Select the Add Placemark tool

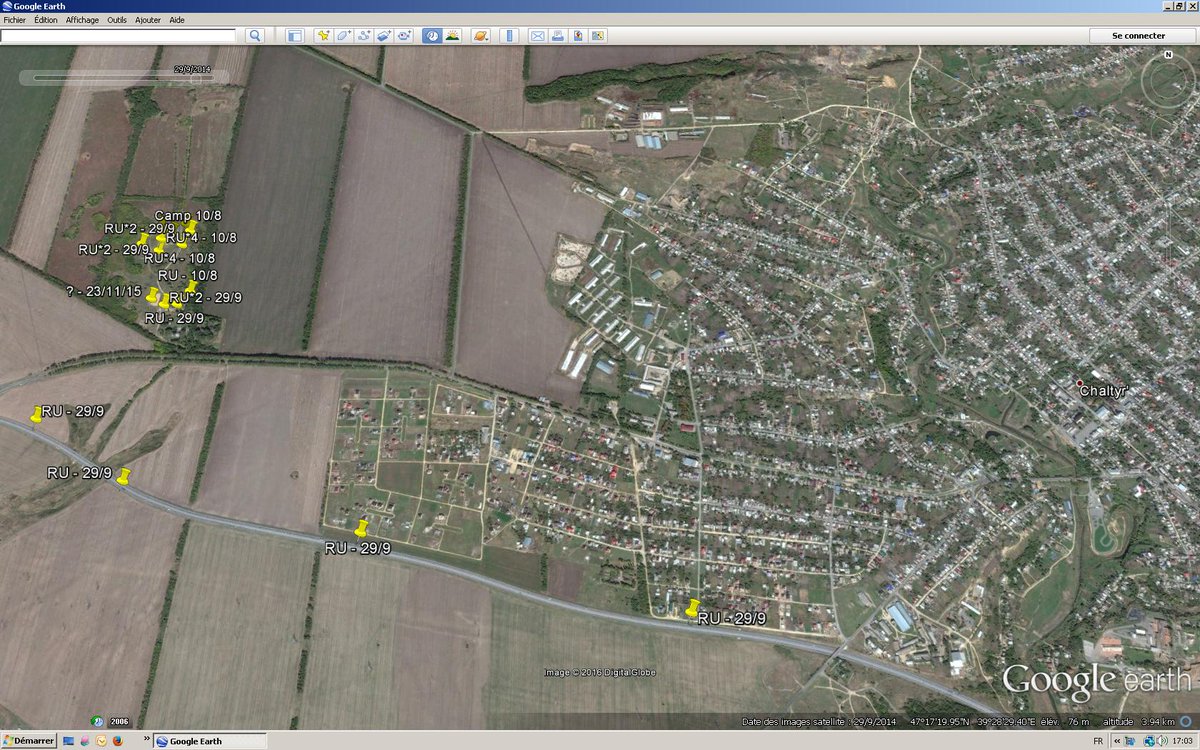[x=323, y=34]
